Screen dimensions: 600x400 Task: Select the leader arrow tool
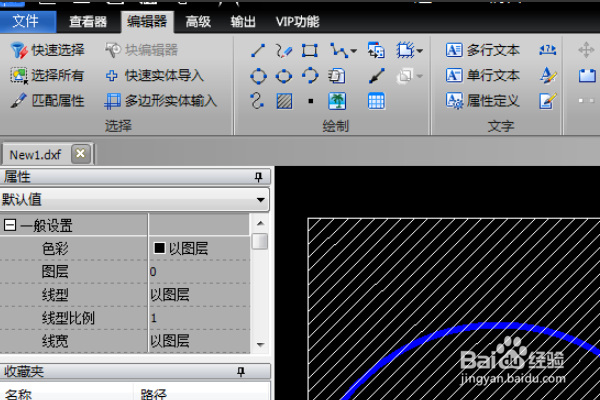tap(377, 76)
